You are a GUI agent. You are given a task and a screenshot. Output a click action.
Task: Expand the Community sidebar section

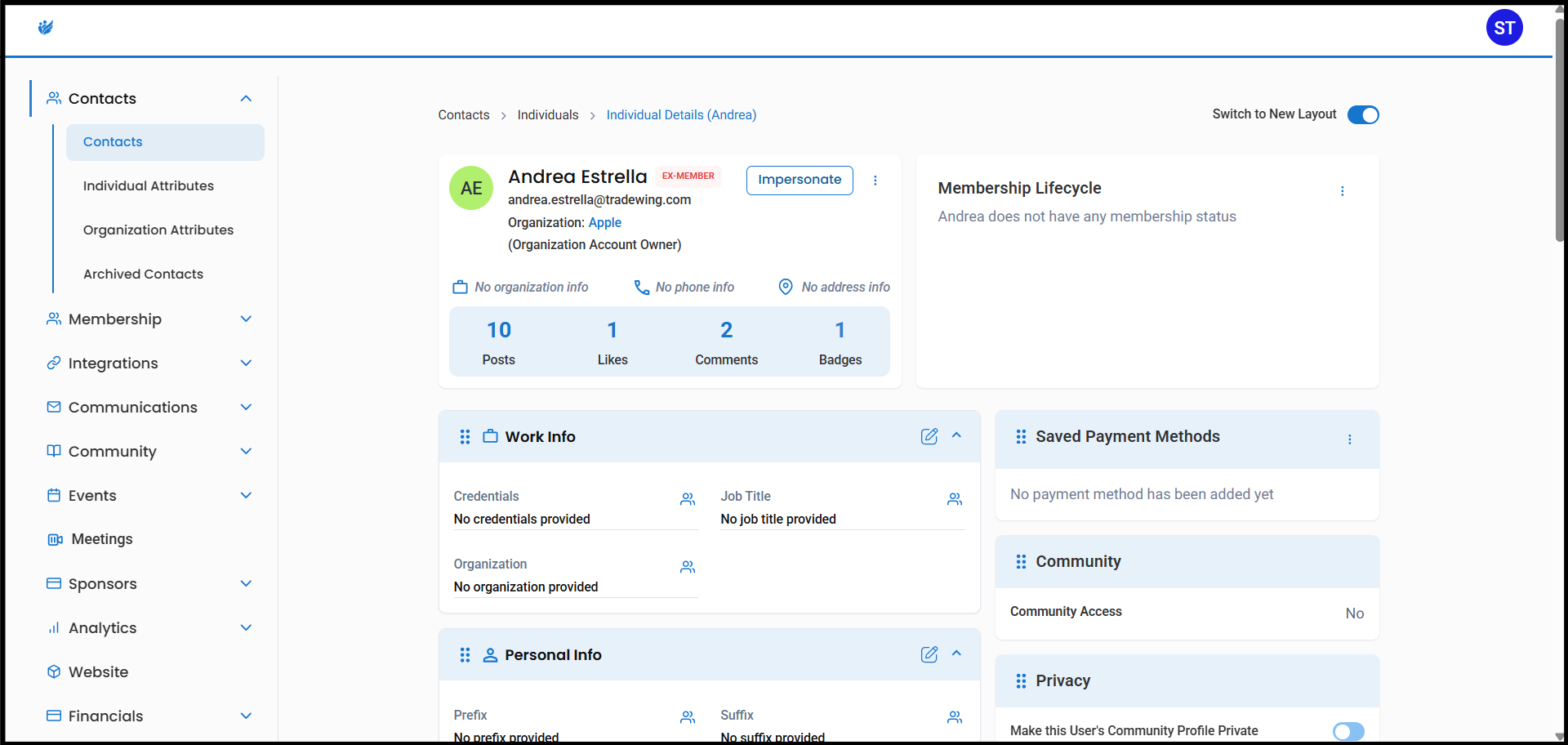246,452
